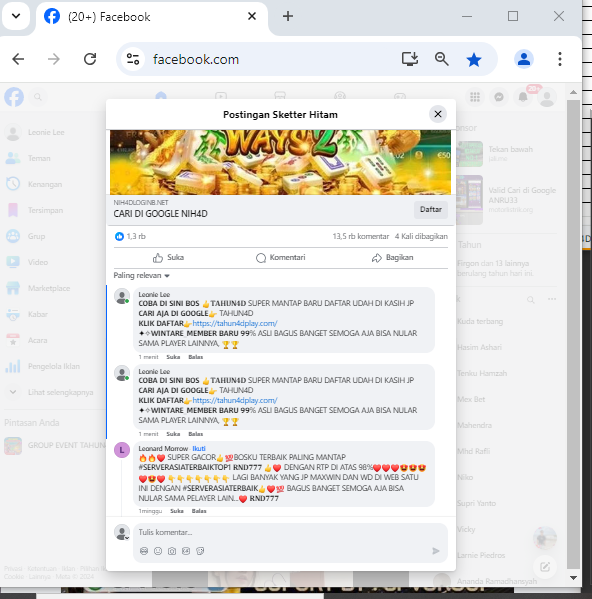Open the GIF picker icon in the comment box
Screen dimensions: 592x599
186,551
